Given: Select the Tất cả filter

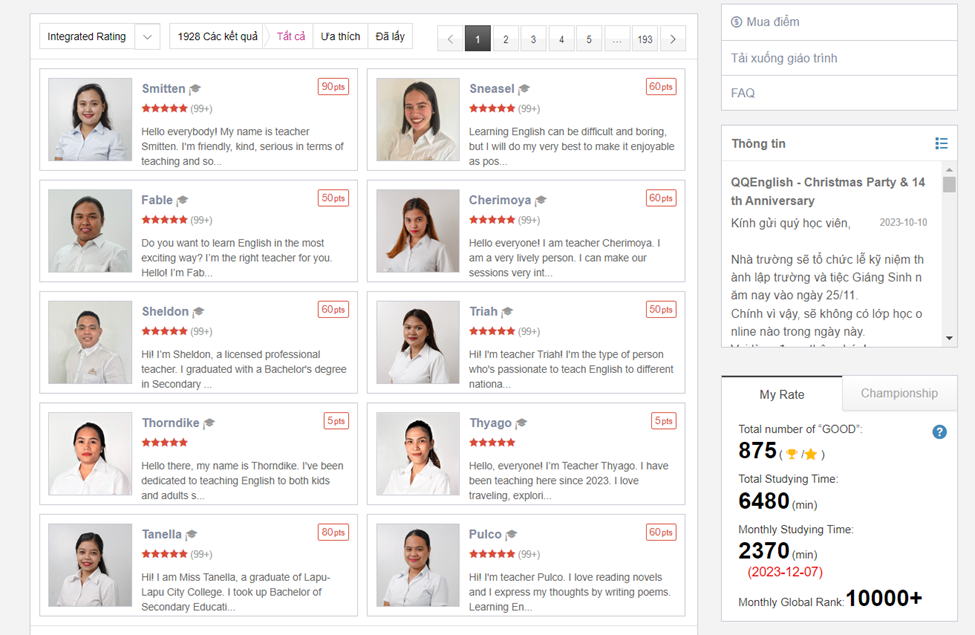Looking at the screenshot, I should [291, 37].
